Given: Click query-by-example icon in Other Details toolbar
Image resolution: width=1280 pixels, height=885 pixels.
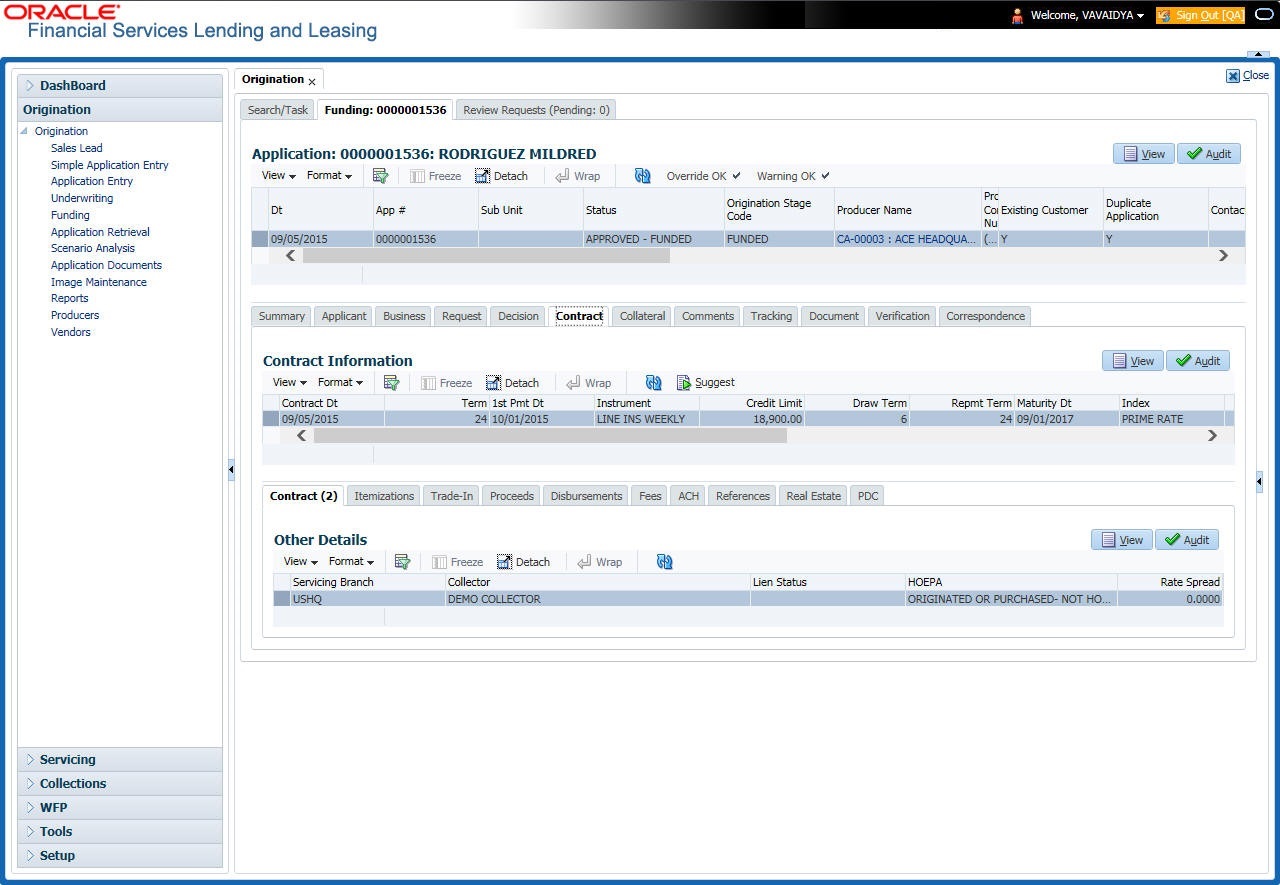Looking at the screenshot, I should [x=402, y=562].
